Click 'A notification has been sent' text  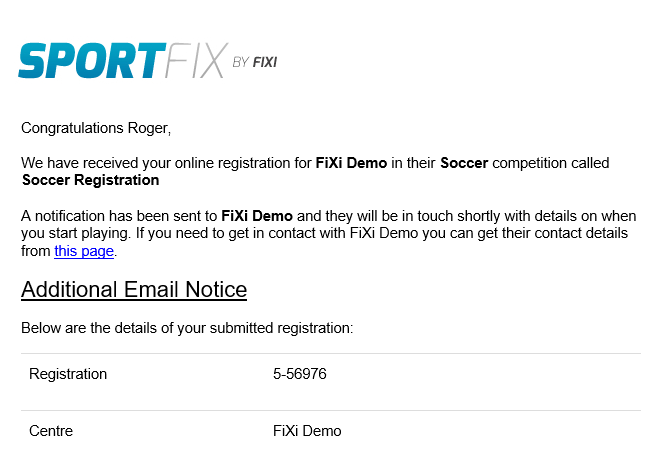119,216
